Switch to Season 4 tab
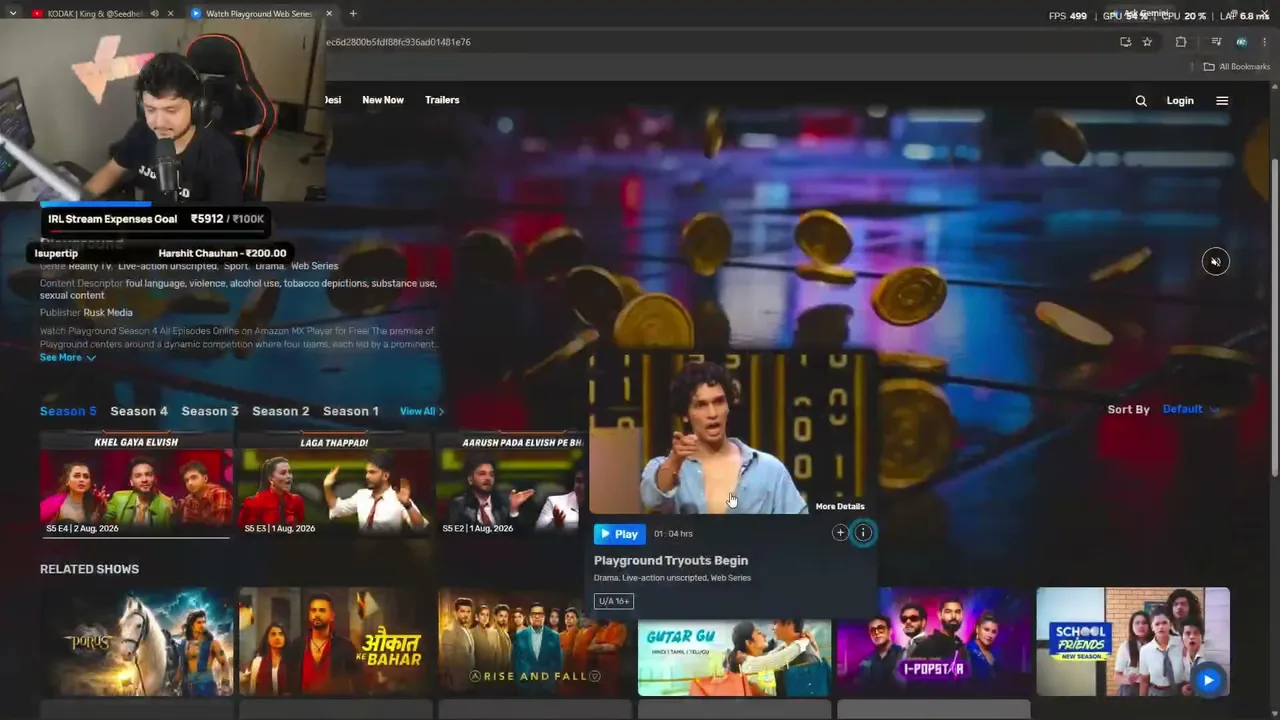 tap(139, 411)
